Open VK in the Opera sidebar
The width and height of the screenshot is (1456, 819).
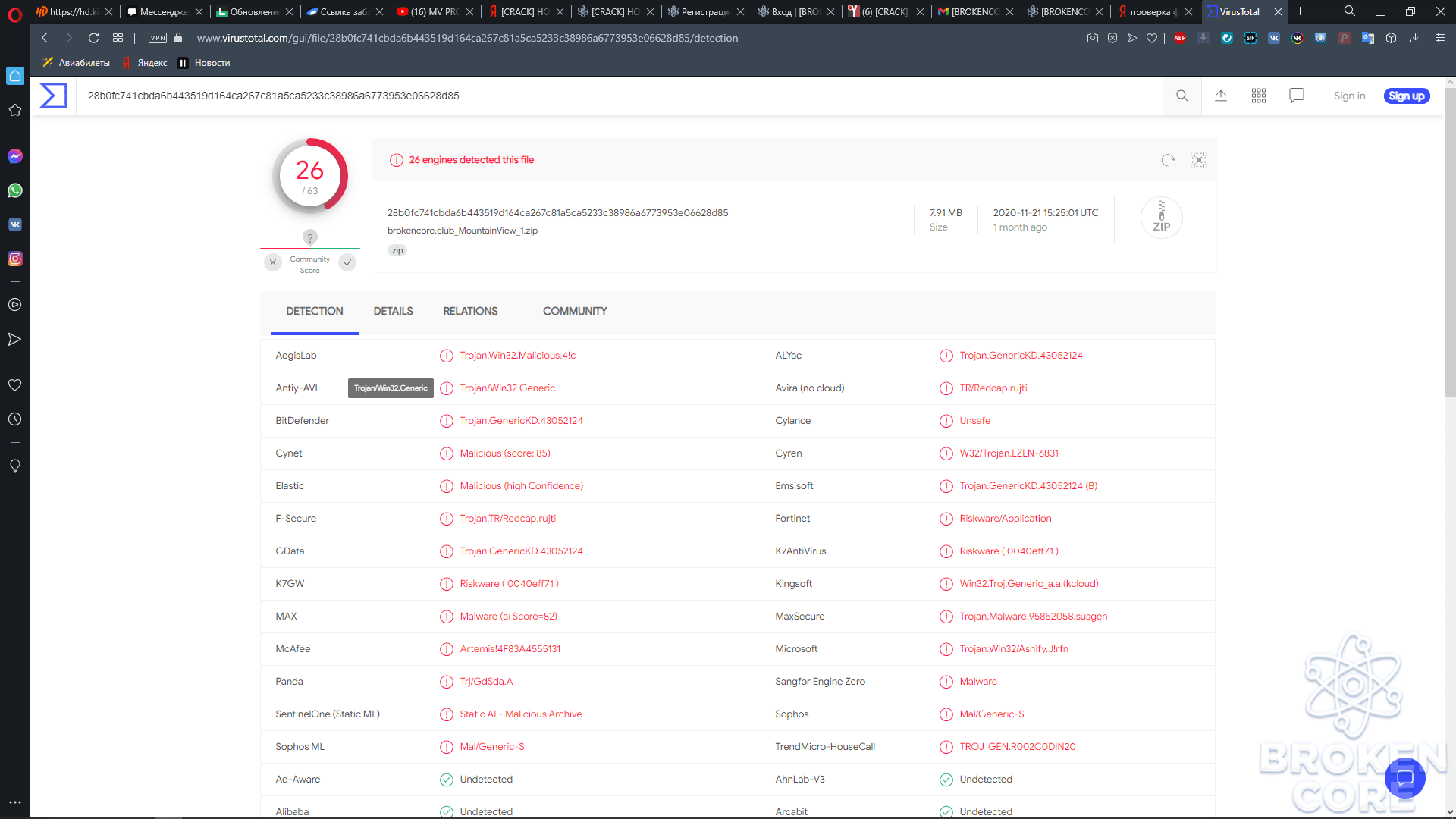pos(15,224)
